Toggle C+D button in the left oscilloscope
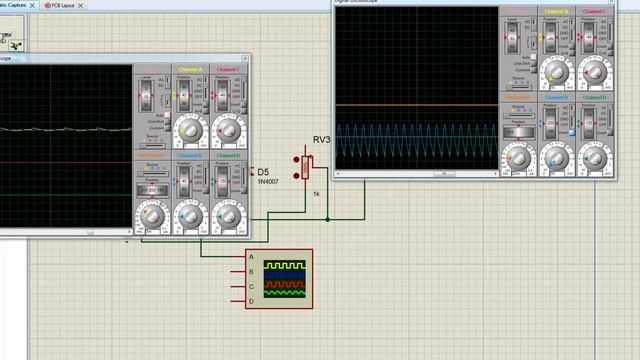The width and height of the screenshot is (640, 360). coord(244,111)
